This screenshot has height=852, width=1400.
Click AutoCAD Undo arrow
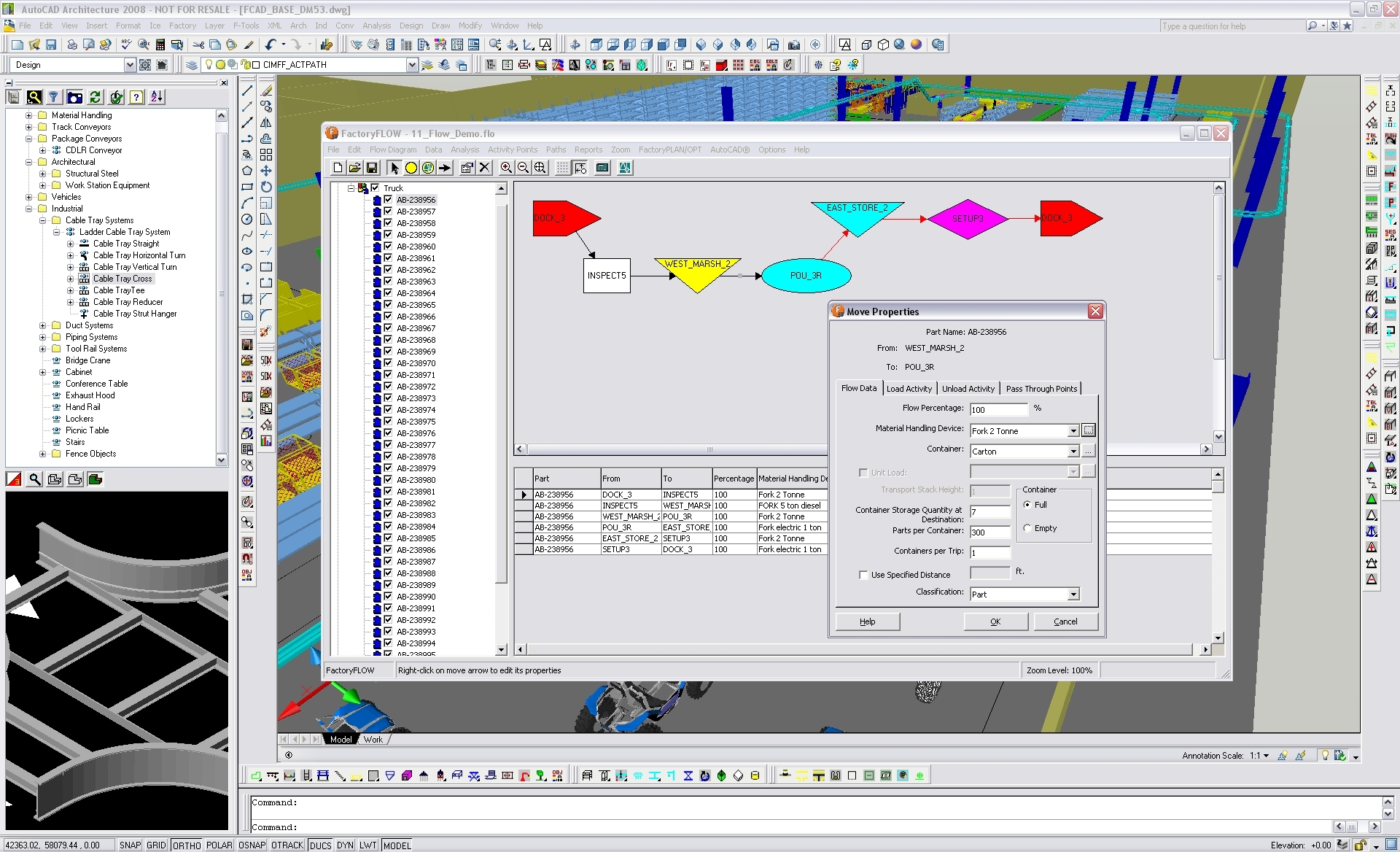click(271, 44)
